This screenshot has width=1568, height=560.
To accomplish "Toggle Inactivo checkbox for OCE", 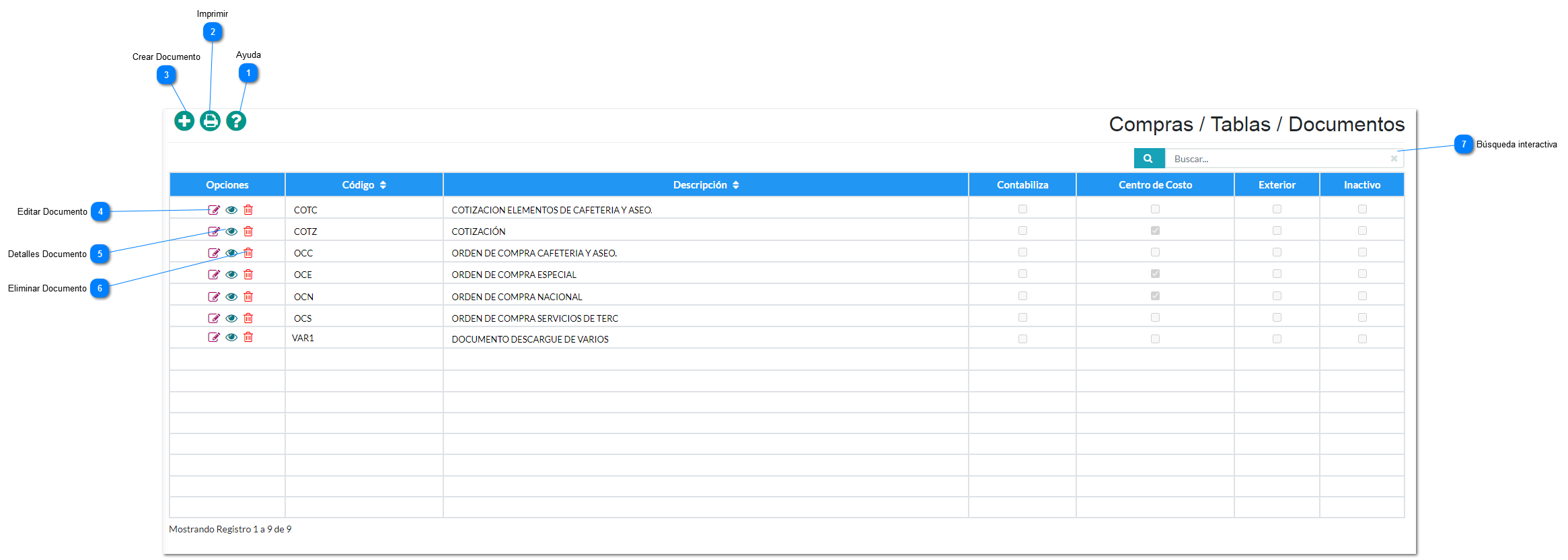I will coord(1362,274).
